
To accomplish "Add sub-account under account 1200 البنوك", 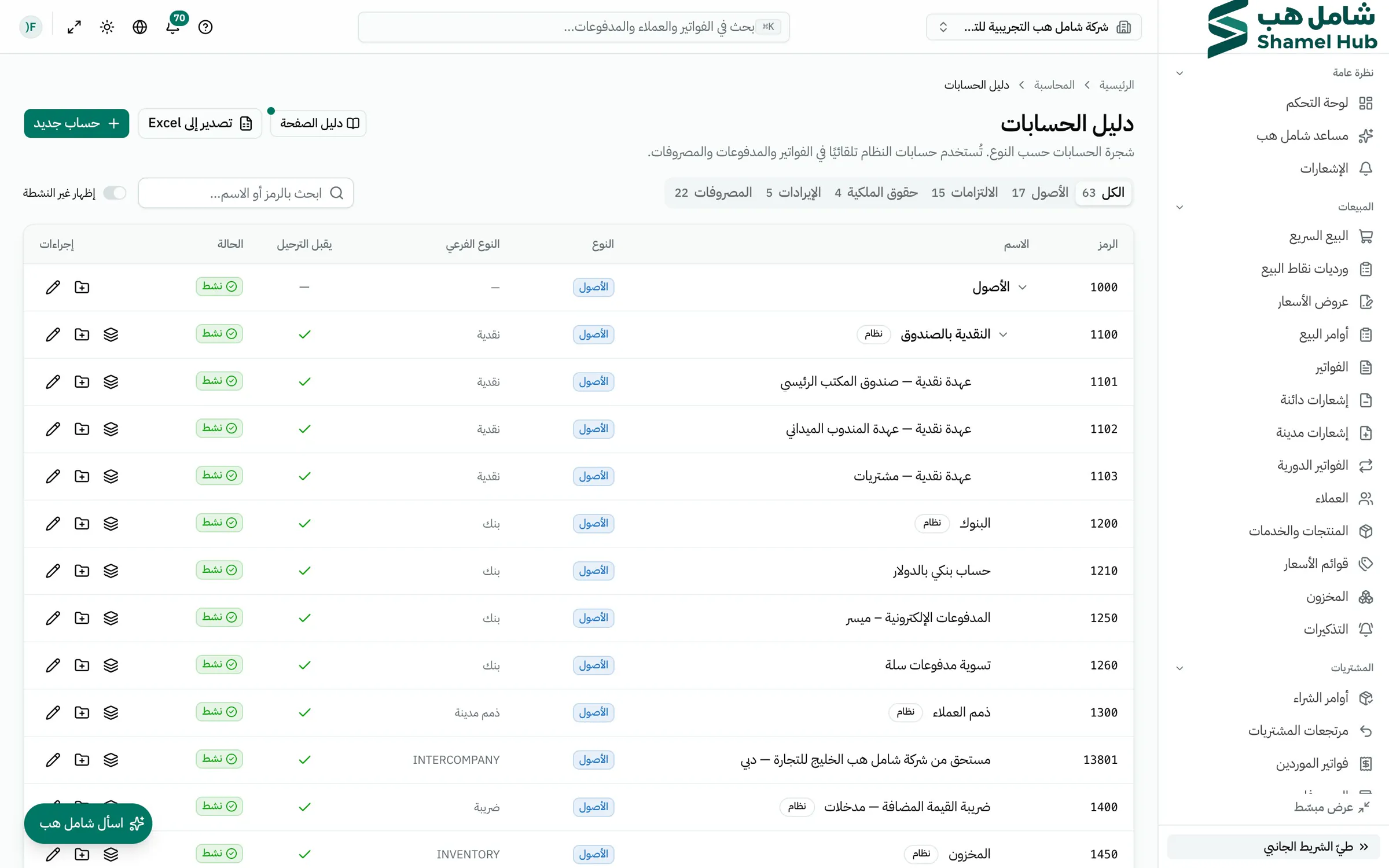I will tap(82, 524).
